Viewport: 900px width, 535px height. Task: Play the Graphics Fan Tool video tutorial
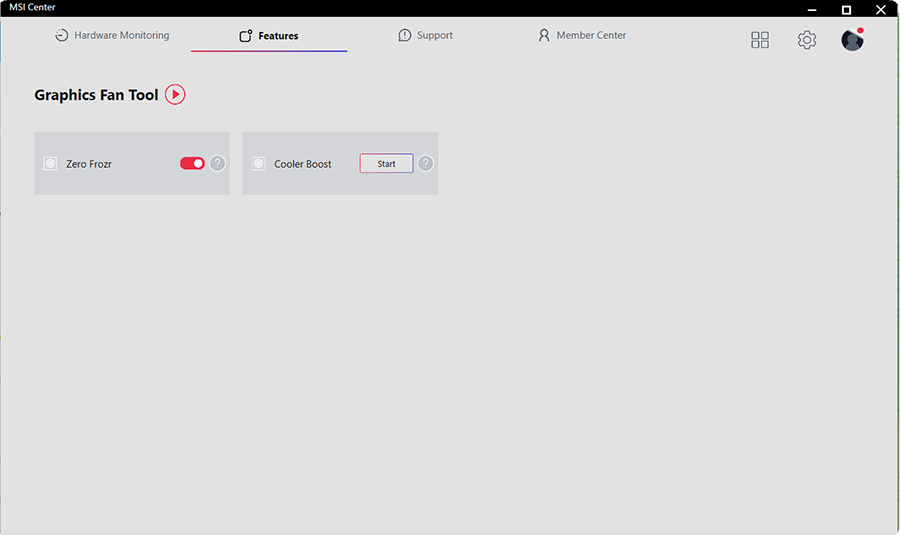click(x=175, y=95)
